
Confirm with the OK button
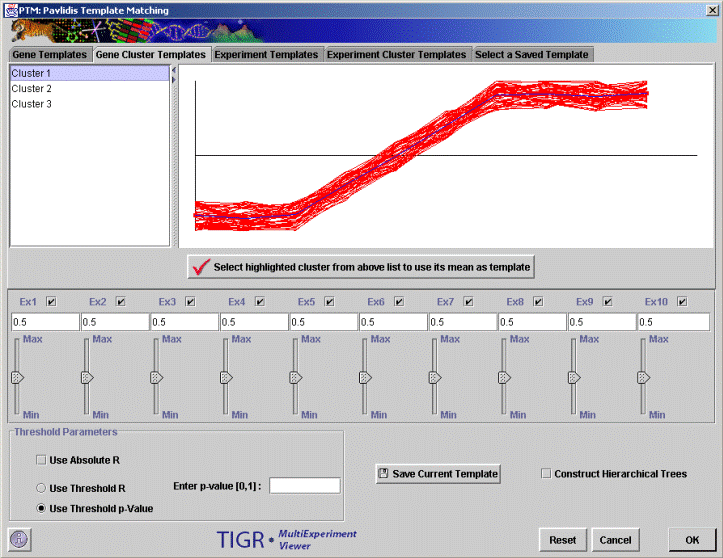(692, 539)
